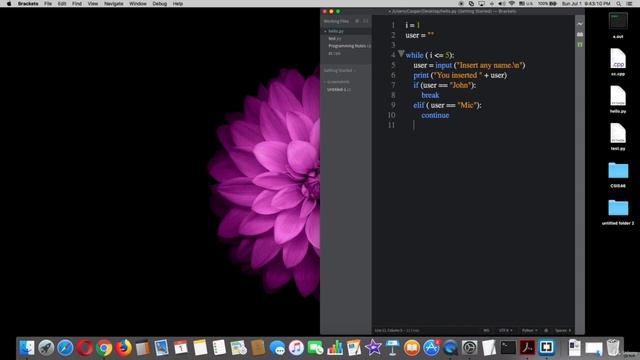Open App Store from the Dock
This screenshot has width=640, height=360.
click(x=431, y=348)
